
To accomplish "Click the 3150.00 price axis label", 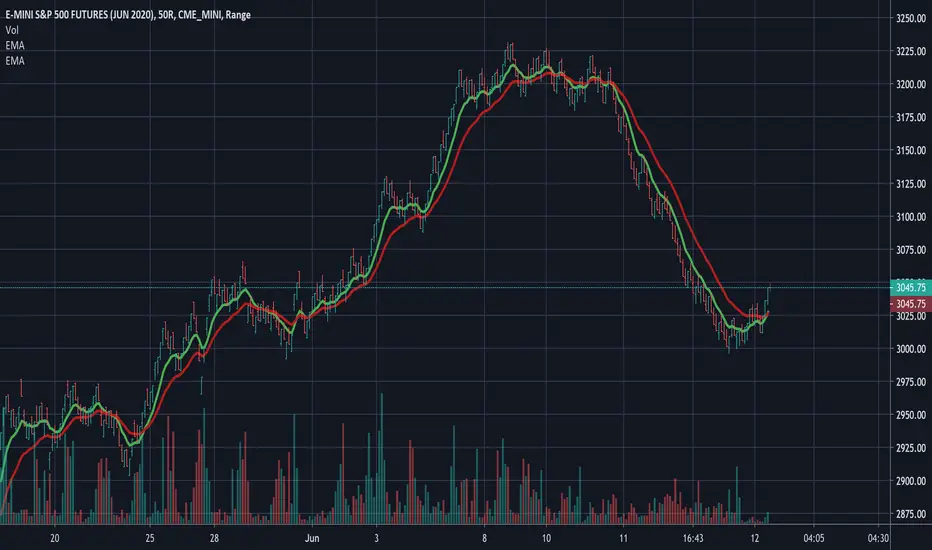I will [x=911, y=150].
